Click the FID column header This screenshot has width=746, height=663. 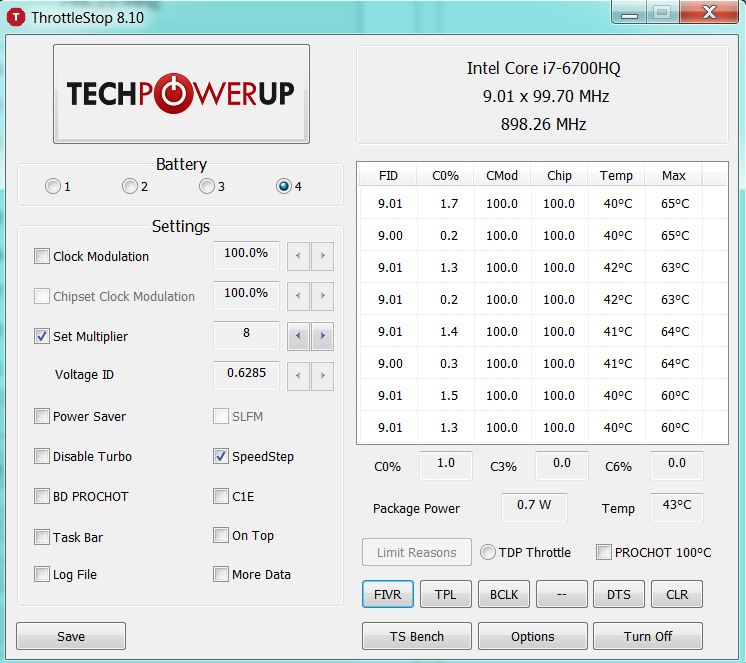pos(388,176)
